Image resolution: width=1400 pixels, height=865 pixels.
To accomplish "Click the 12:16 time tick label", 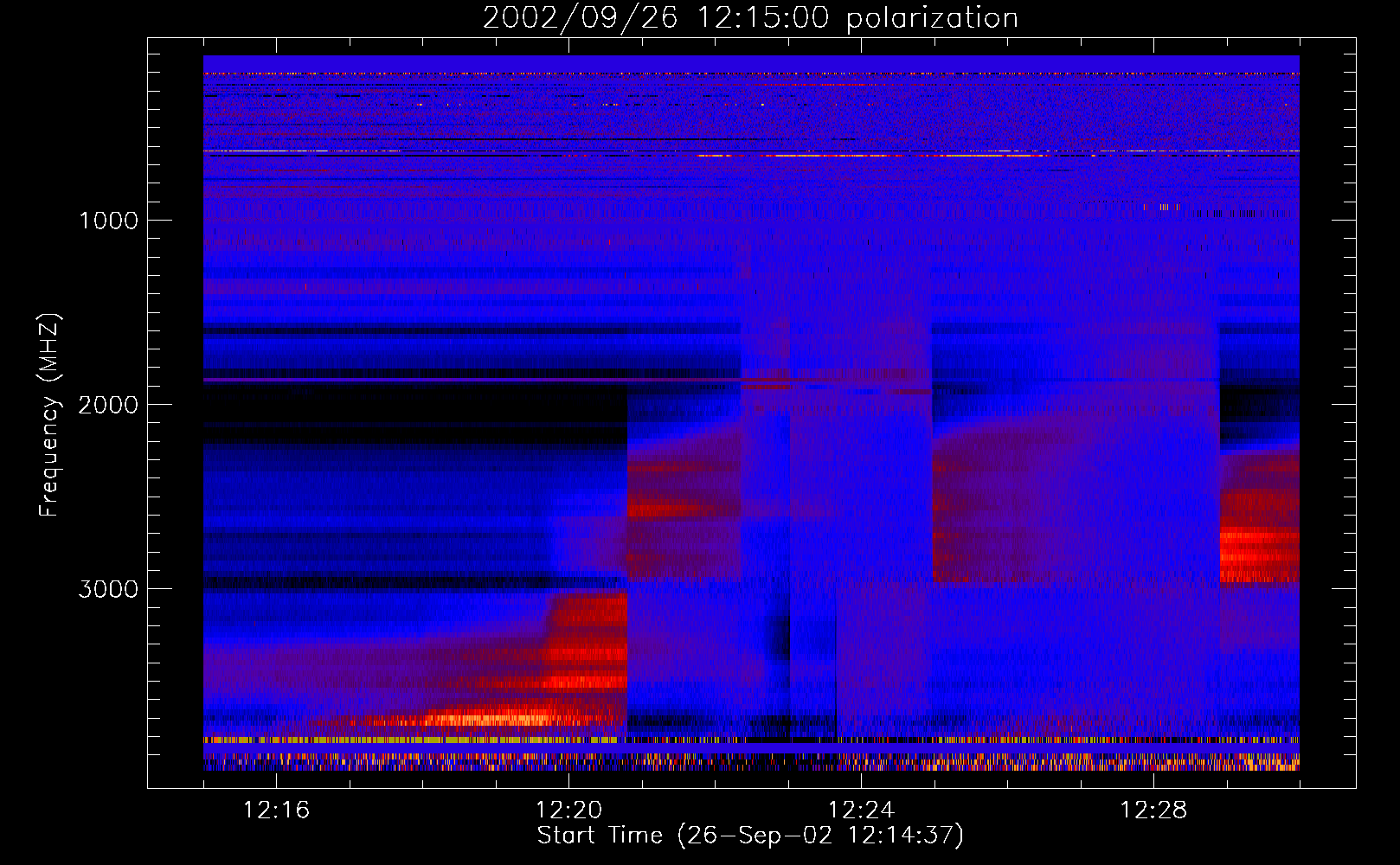I will point(276,811).
